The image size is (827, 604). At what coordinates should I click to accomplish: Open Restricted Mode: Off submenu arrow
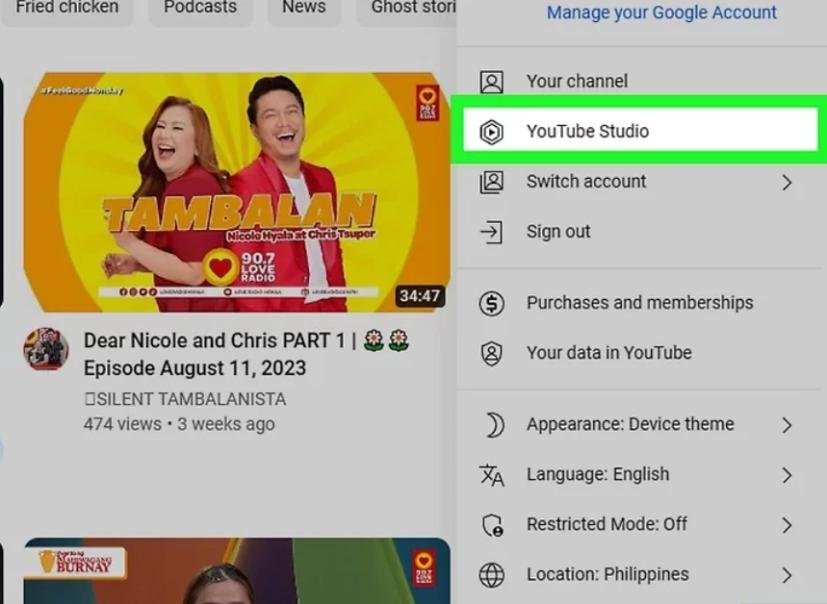(x=787, y=525)
